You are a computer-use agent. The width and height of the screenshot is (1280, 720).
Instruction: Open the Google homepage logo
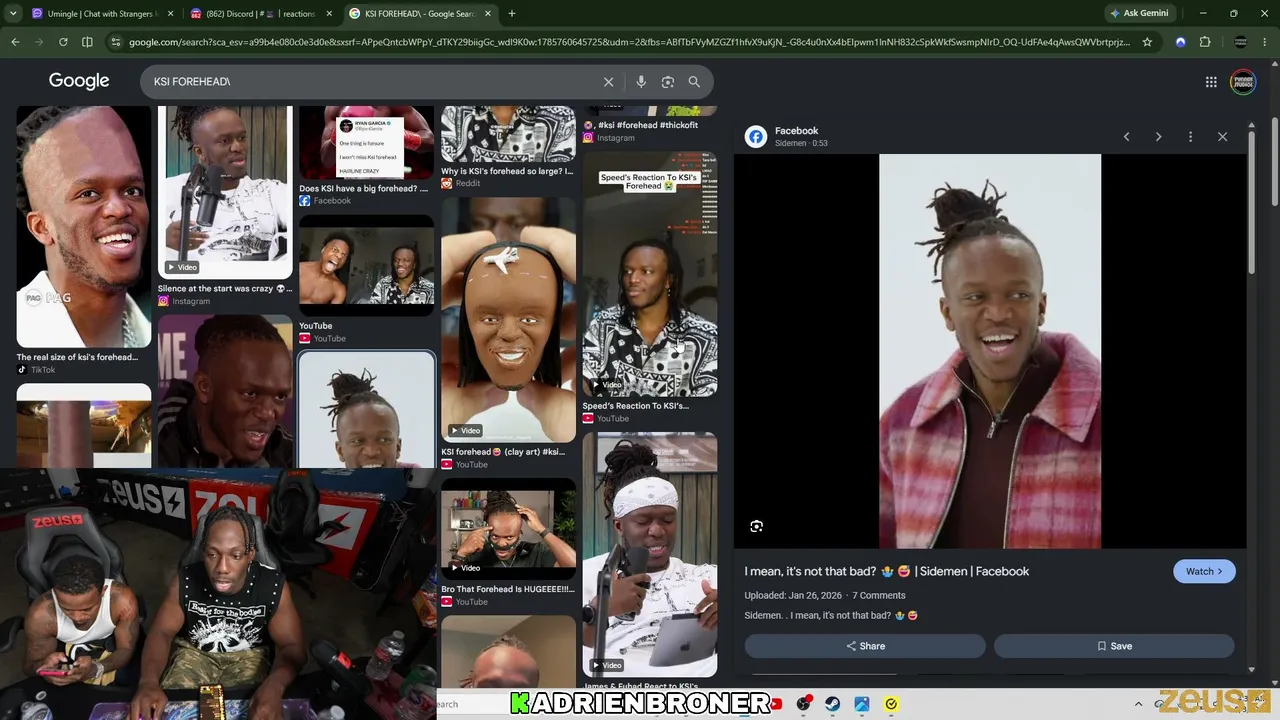tap(79, 82)
